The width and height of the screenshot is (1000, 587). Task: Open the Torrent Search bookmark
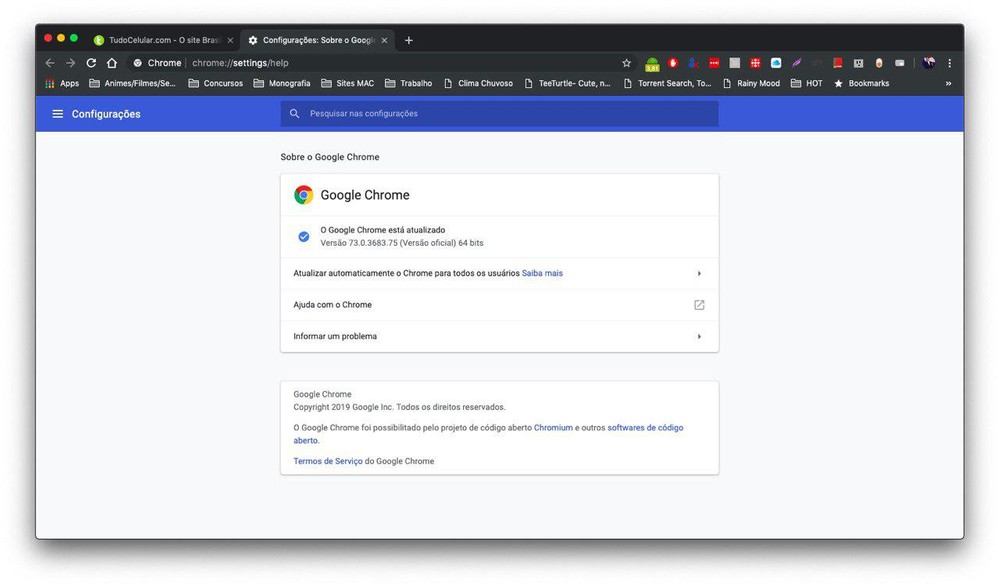pos(667,83)
